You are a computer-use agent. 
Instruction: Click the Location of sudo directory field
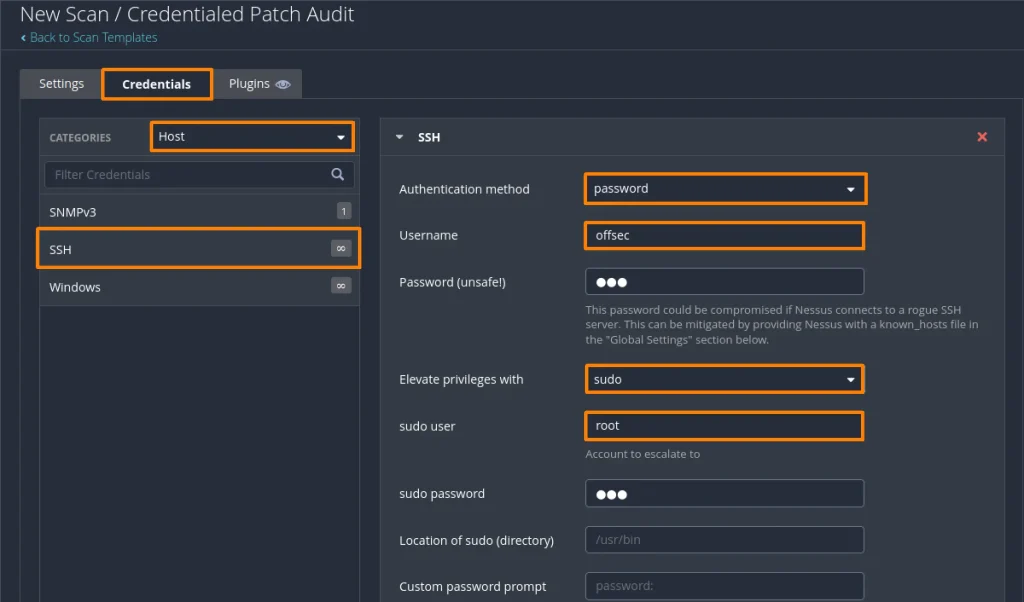pos(724,540)
